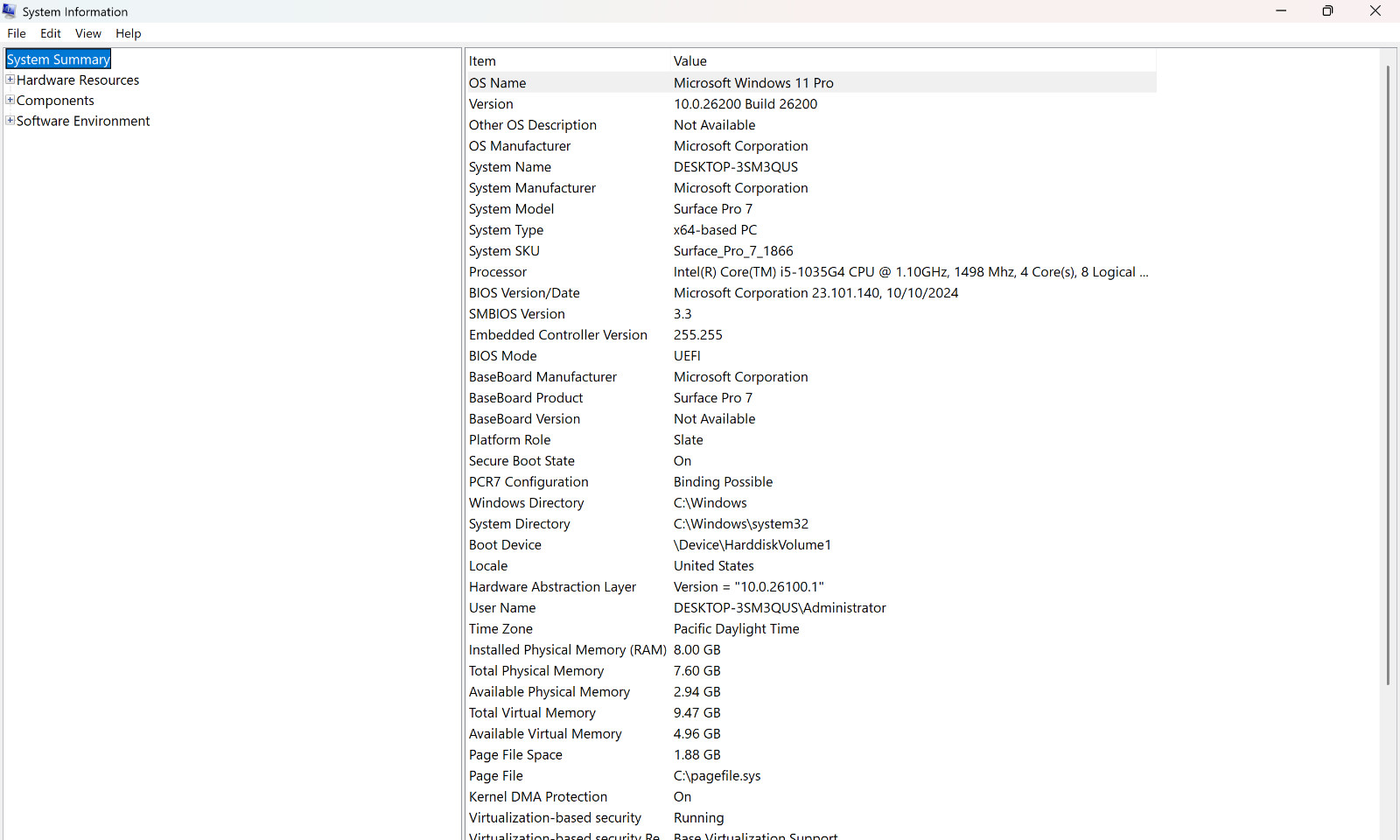Click the UEFI value
The image size is (1400, 840).
pyautogui.click(x=687, y=356)
